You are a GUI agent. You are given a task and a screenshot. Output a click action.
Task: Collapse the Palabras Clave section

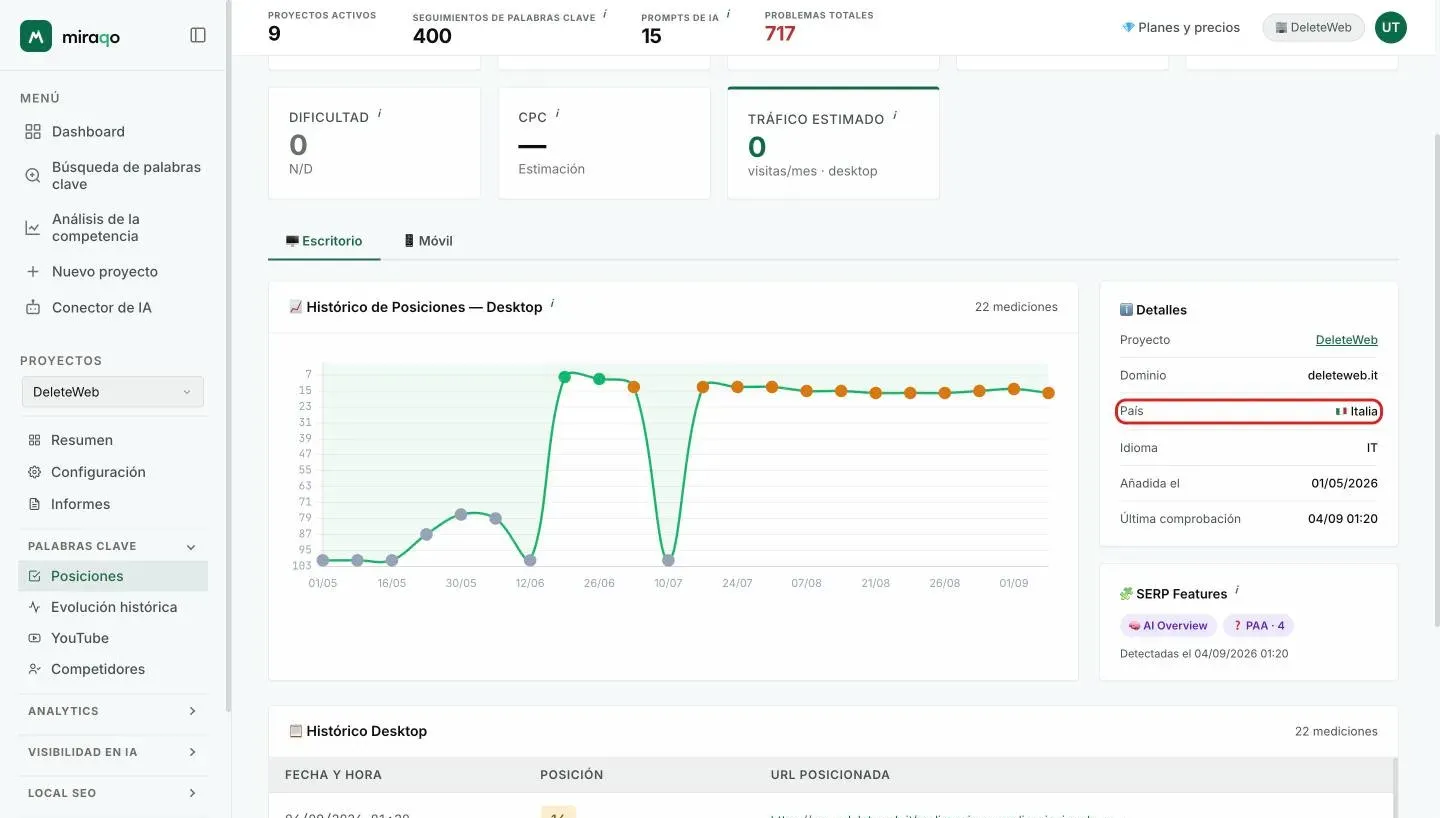click(x=191, y=547)
